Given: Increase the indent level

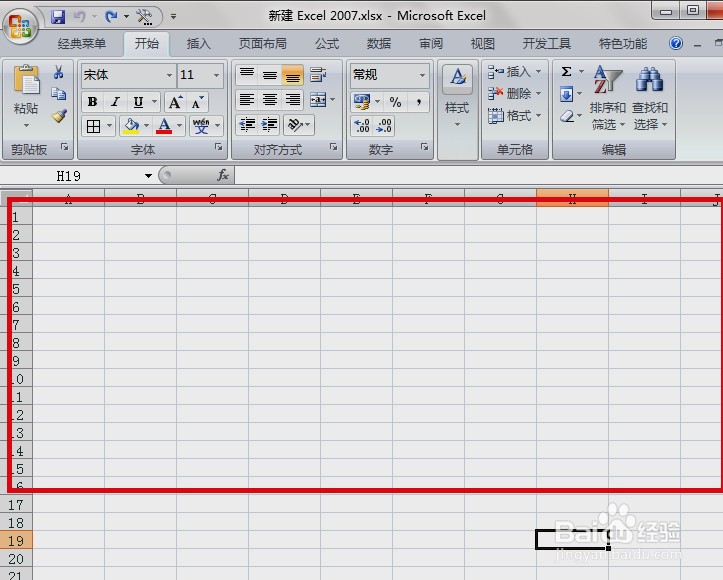Looking at the screenshot, I should 269,124.
